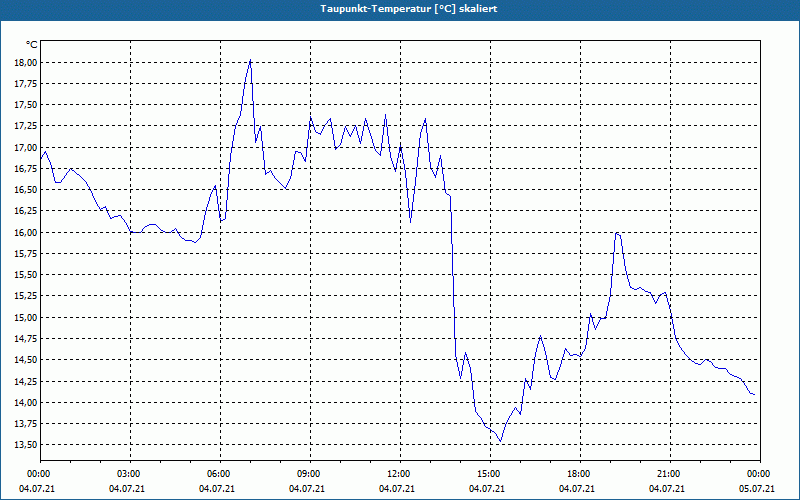The image size is (800, 500).
Task: Click the 17,75 y-axis value
Action: click(25, 84)
